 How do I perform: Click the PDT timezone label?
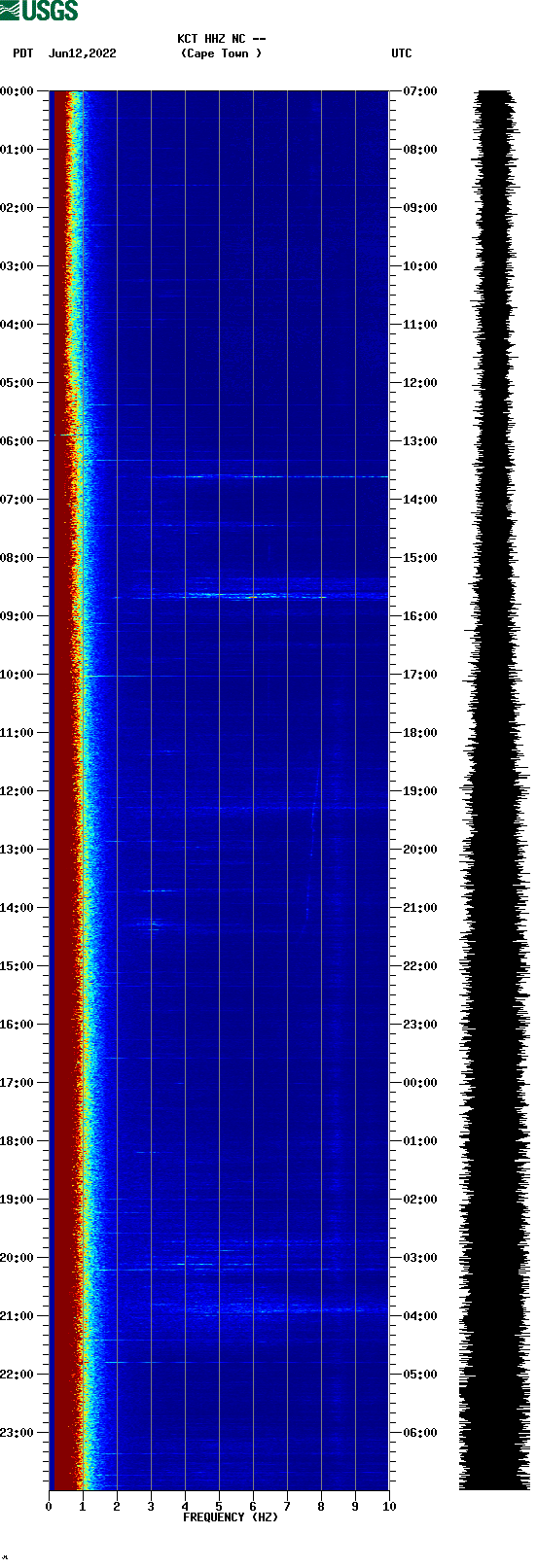[x=22, y=53]
